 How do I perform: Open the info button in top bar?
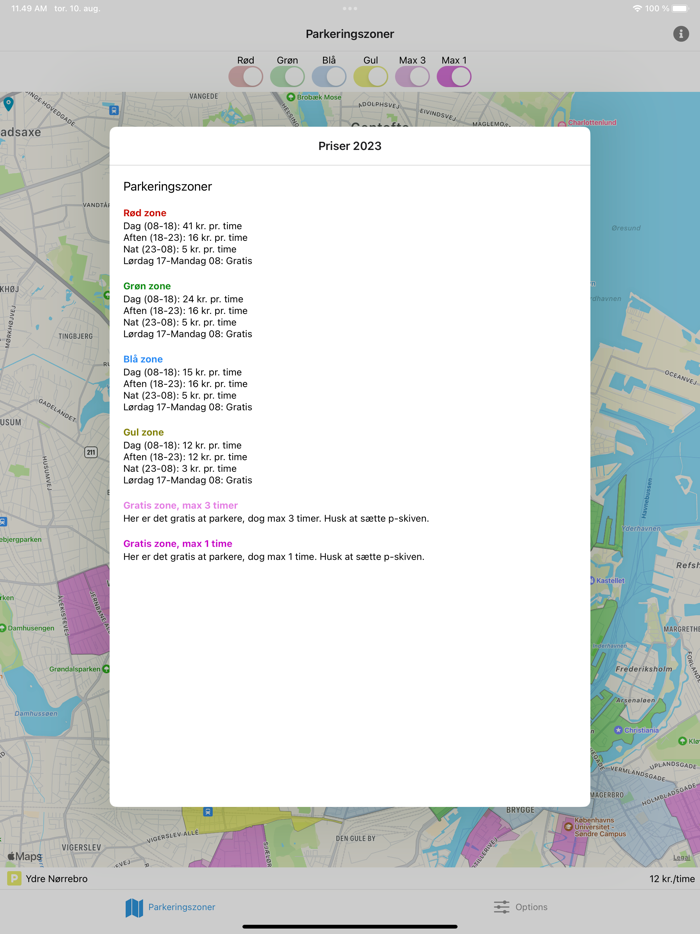[681, 34]
